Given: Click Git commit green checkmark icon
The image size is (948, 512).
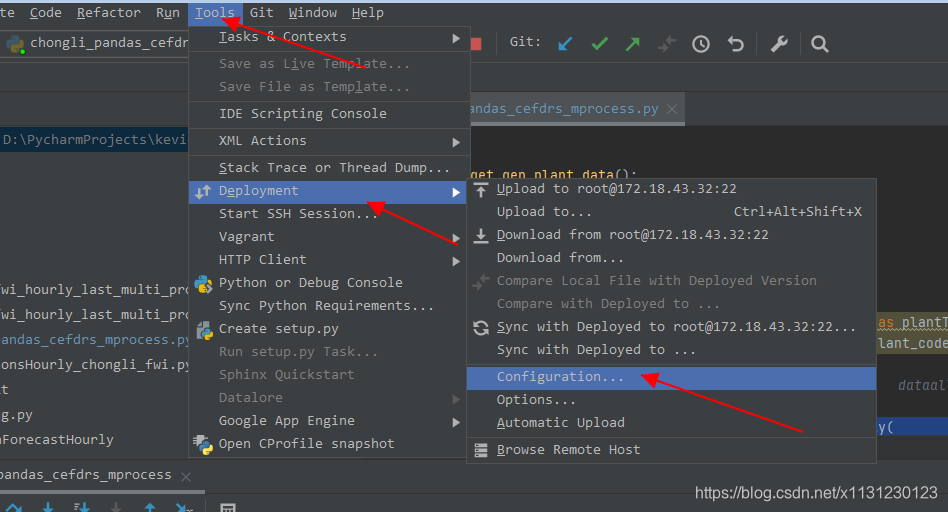Looking at the screenshot, I should 599,44.
